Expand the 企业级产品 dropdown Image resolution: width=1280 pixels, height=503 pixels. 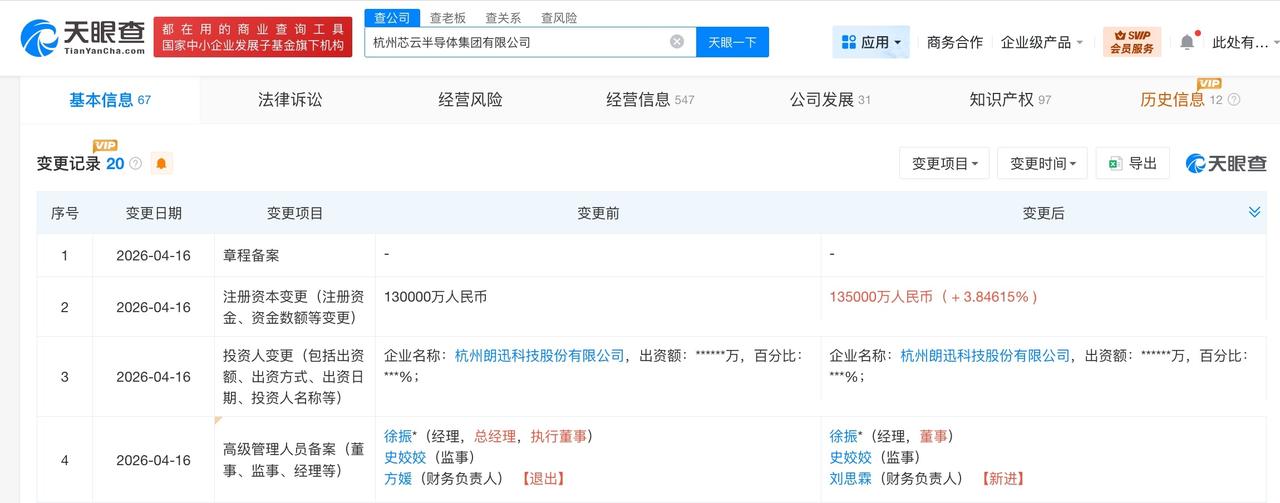click(x=1042, y=42)
